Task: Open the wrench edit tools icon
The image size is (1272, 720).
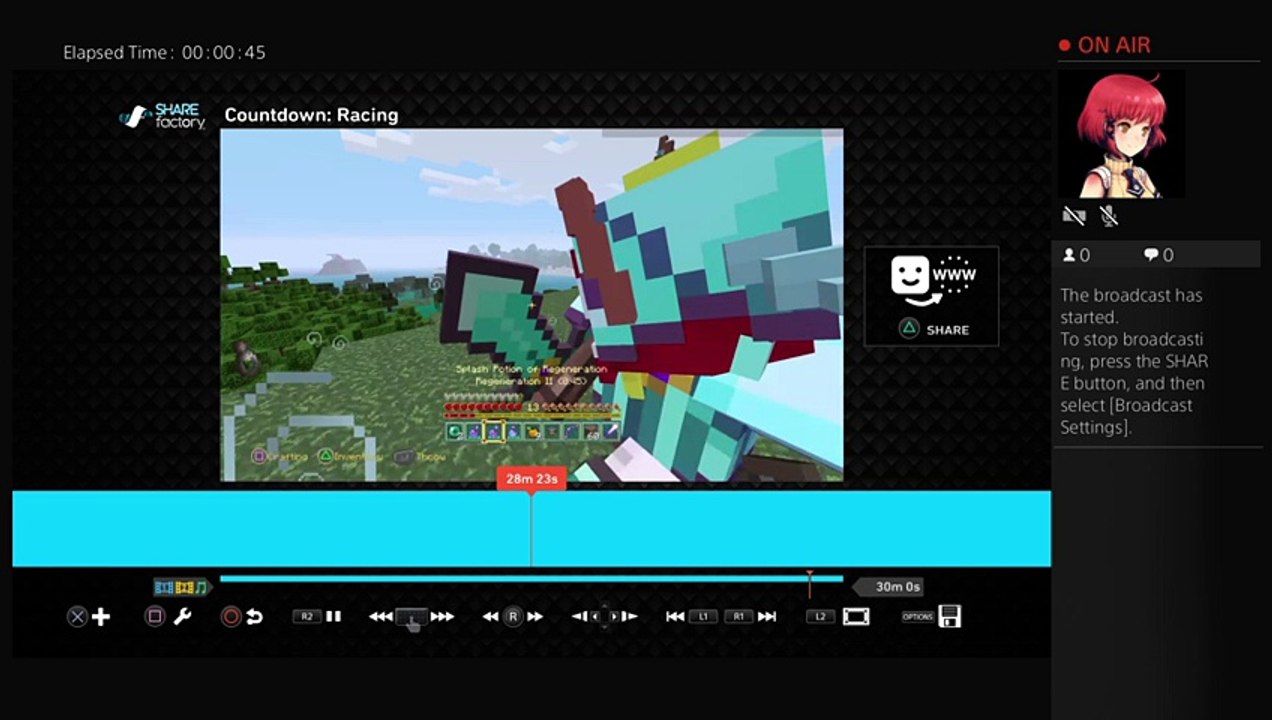Action: tap(182, 617)
